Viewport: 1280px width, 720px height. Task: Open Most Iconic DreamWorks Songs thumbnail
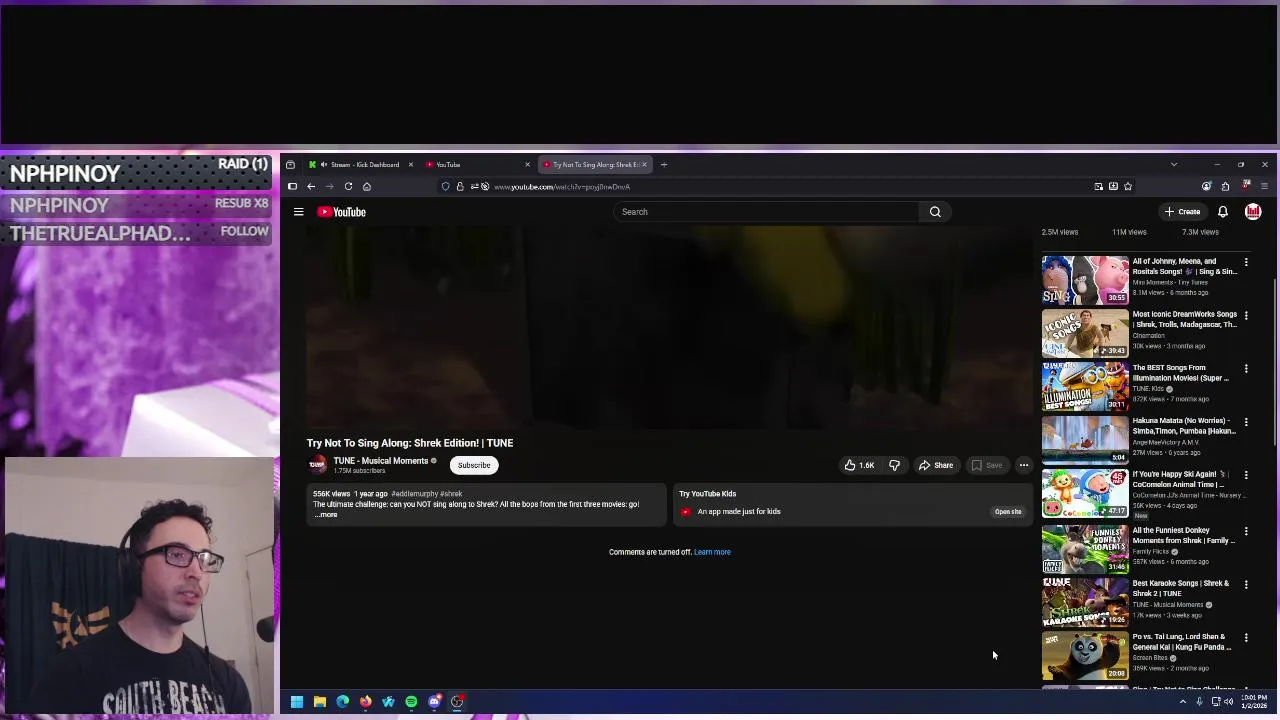(x=1085, y=333)
